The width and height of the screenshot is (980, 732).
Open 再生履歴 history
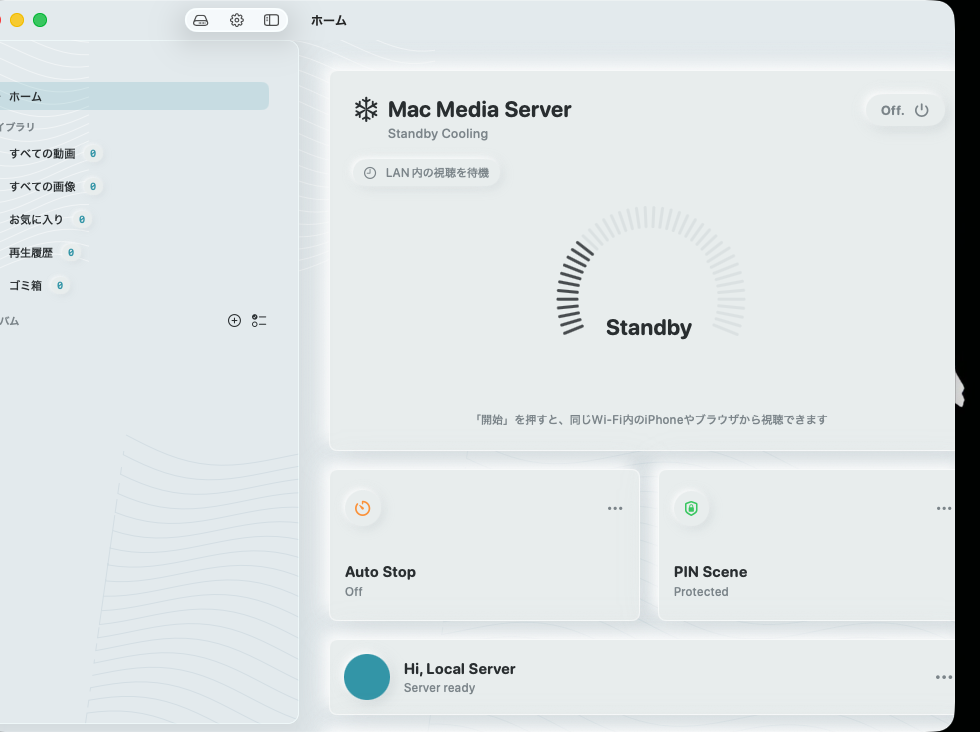coord(31,253)
